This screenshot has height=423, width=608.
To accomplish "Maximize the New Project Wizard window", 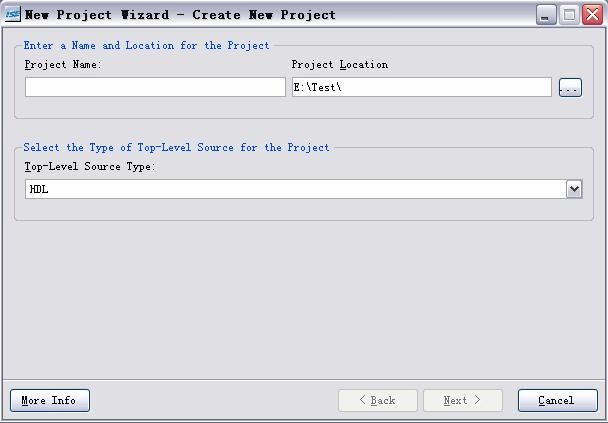I will tap(569, 15).
